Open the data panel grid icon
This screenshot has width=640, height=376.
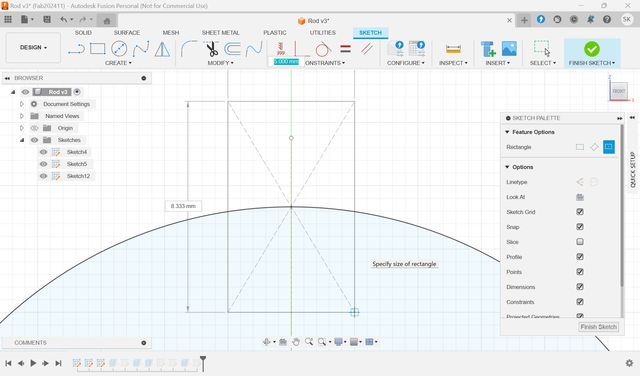click(x=8, y=20)
